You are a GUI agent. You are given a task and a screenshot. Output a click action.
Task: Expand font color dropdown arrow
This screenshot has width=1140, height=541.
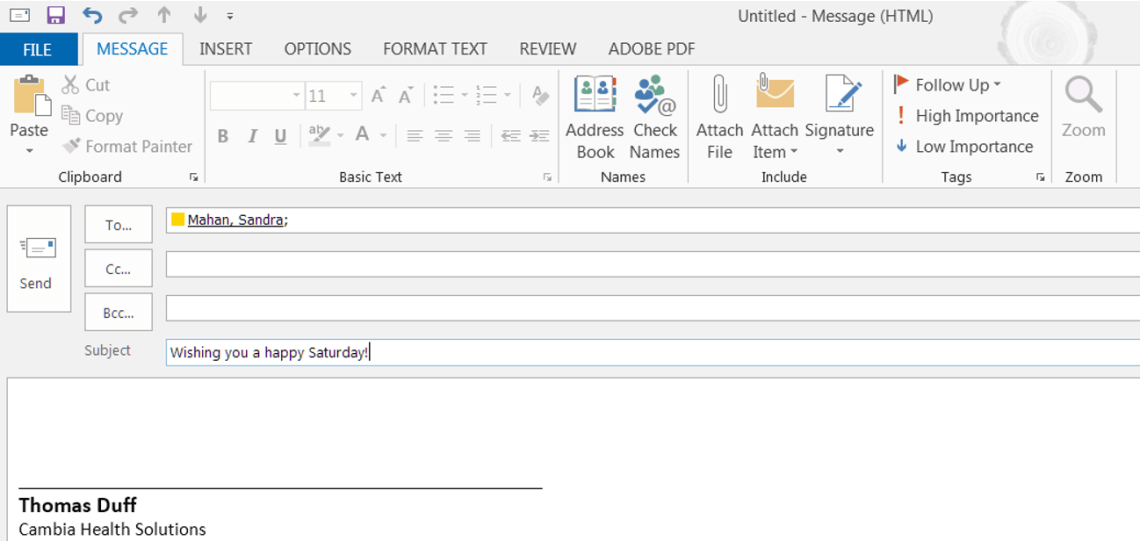click(x=383, y=136)
